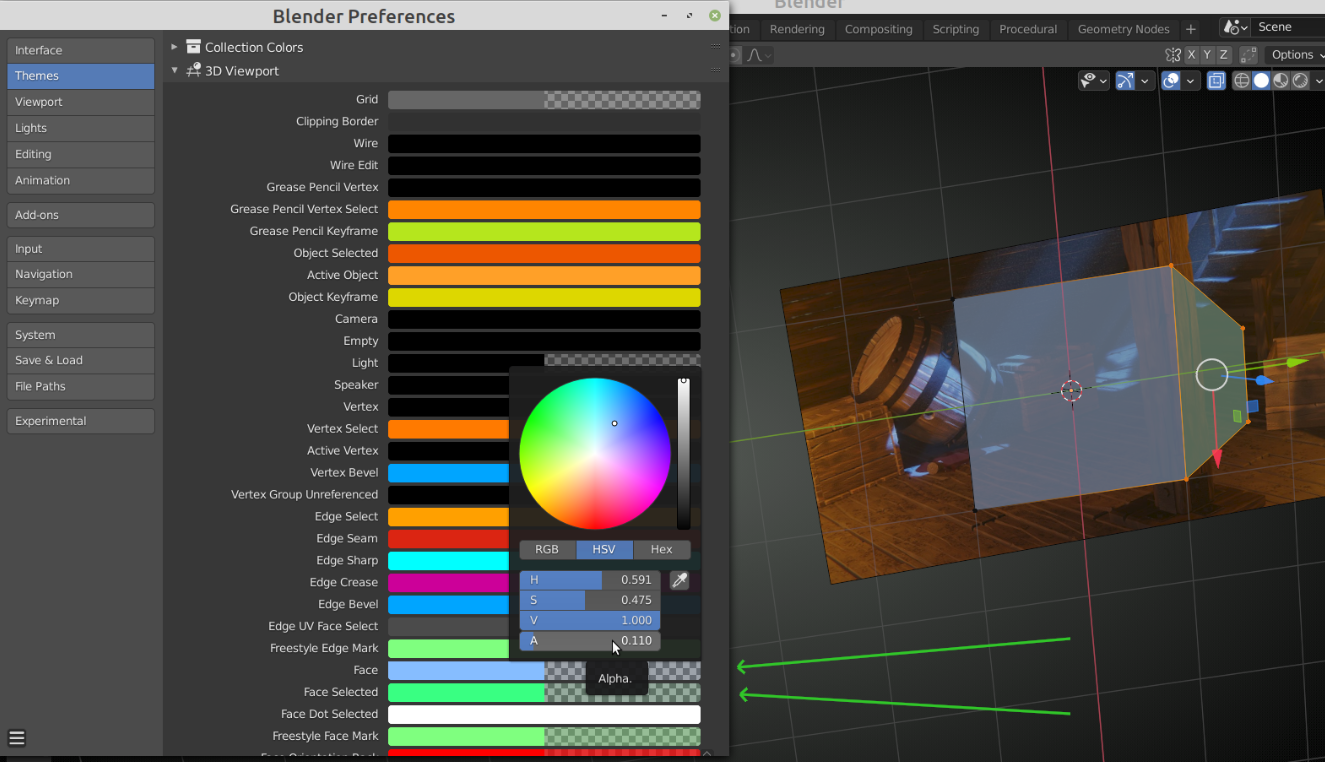
Task: Click the Grease Pencil Keyframe color swatch
Action: coord(544,232)
